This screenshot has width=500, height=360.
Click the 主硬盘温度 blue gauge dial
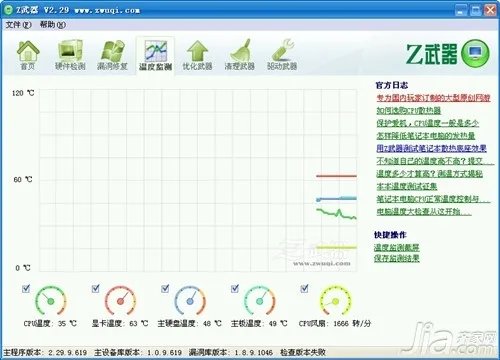(x=190, y=301)
